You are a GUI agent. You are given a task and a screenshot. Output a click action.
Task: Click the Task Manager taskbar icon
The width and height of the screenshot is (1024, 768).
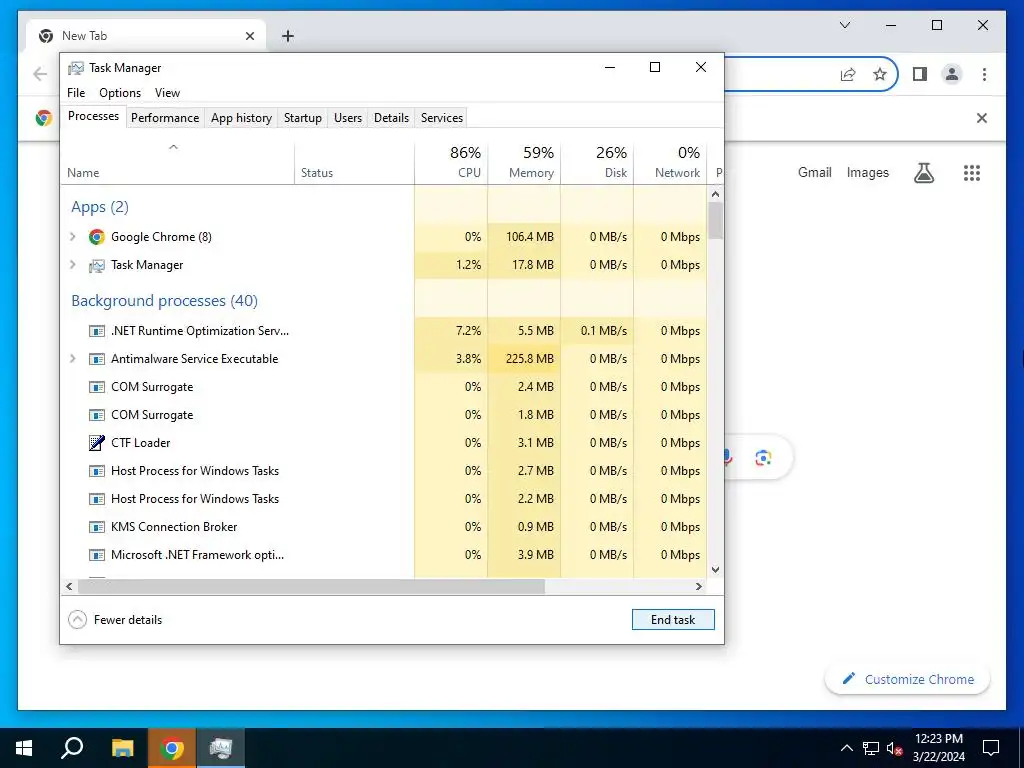click(x=221, y=748)
